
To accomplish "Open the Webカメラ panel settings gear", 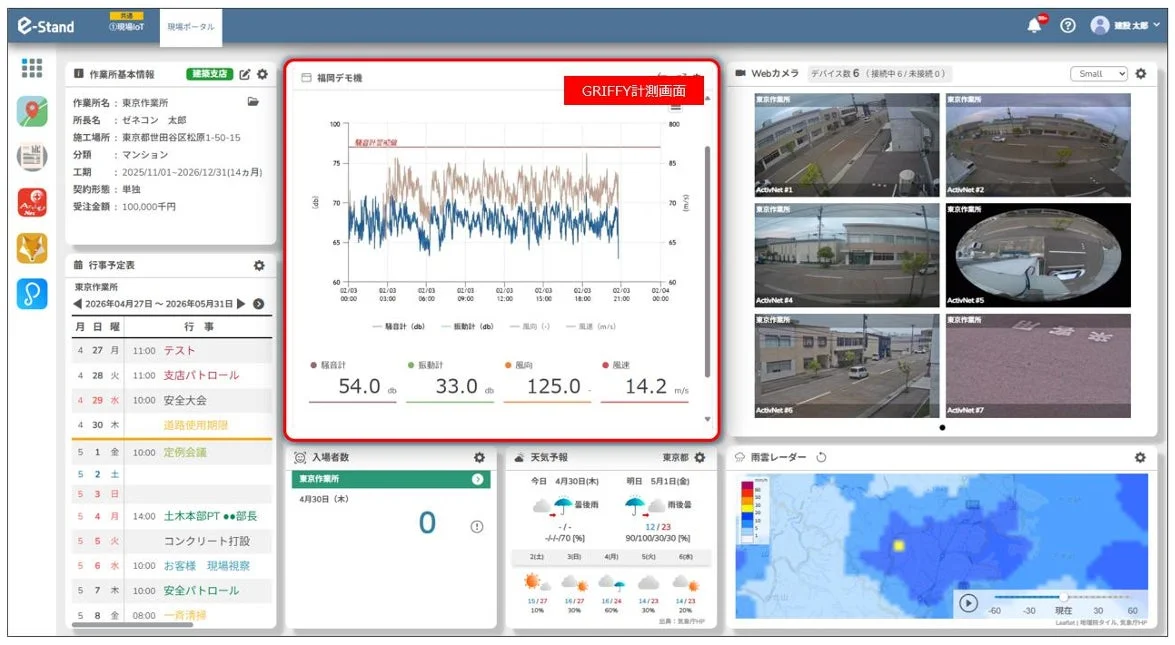I will click(1141, 73).
